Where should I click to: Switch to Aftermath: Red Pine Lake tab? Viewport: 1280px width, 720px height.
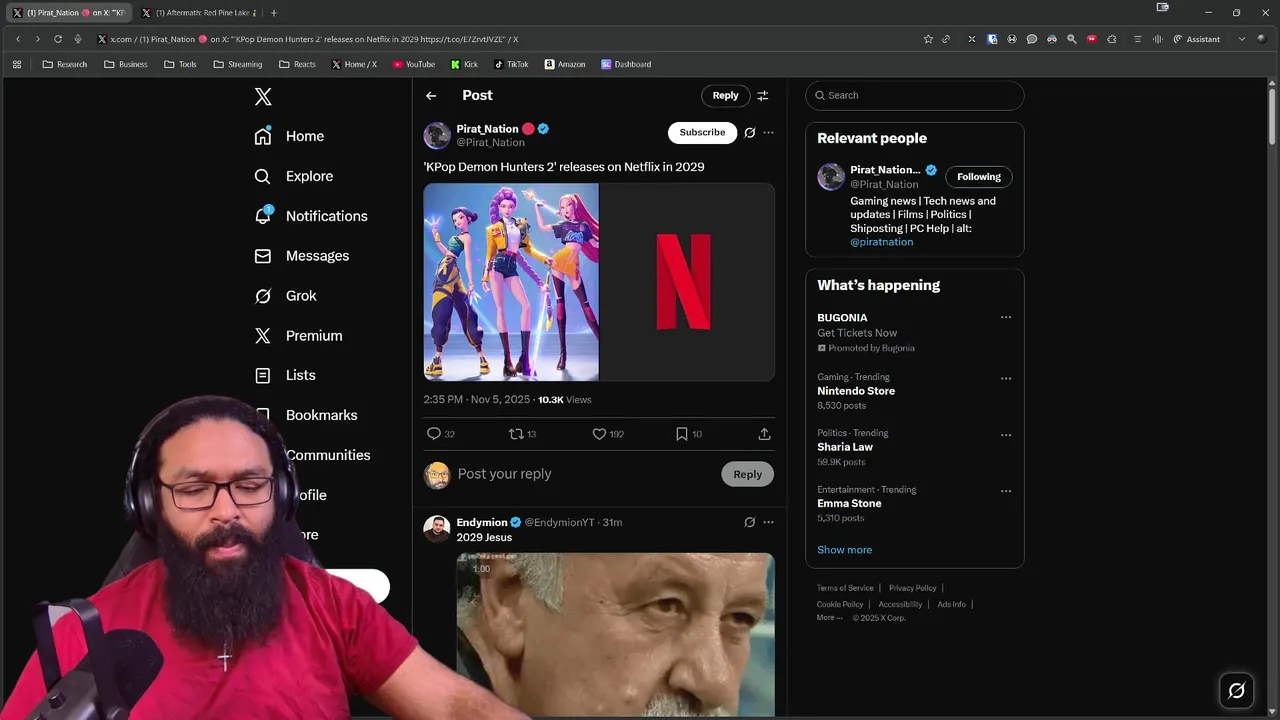(x=200, y=13)
